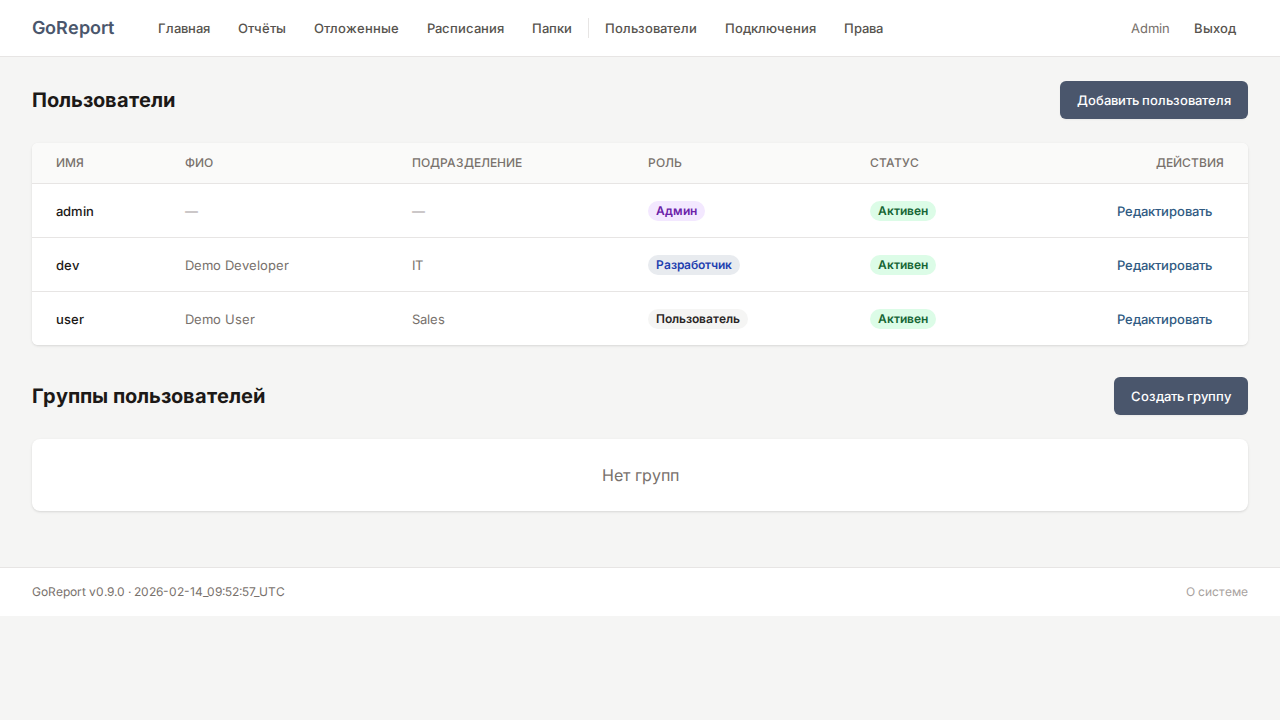Open the Отложенные page
Screen dimensions: 1280x720
click(x=356, y=28)
